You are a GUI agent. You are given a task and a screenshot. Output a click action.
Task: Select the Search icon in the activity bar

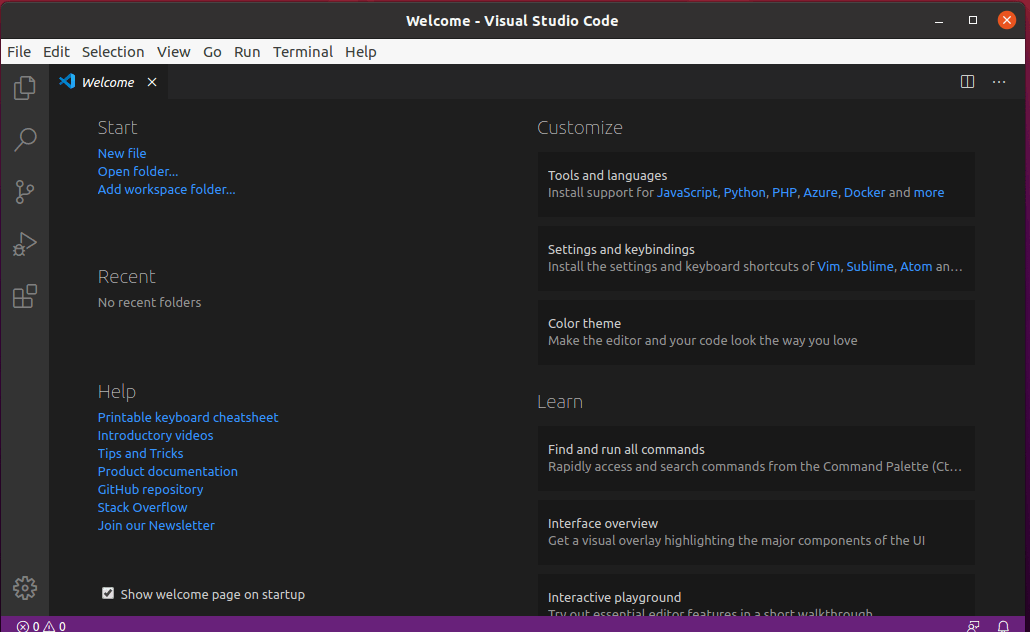pos(24,140)
